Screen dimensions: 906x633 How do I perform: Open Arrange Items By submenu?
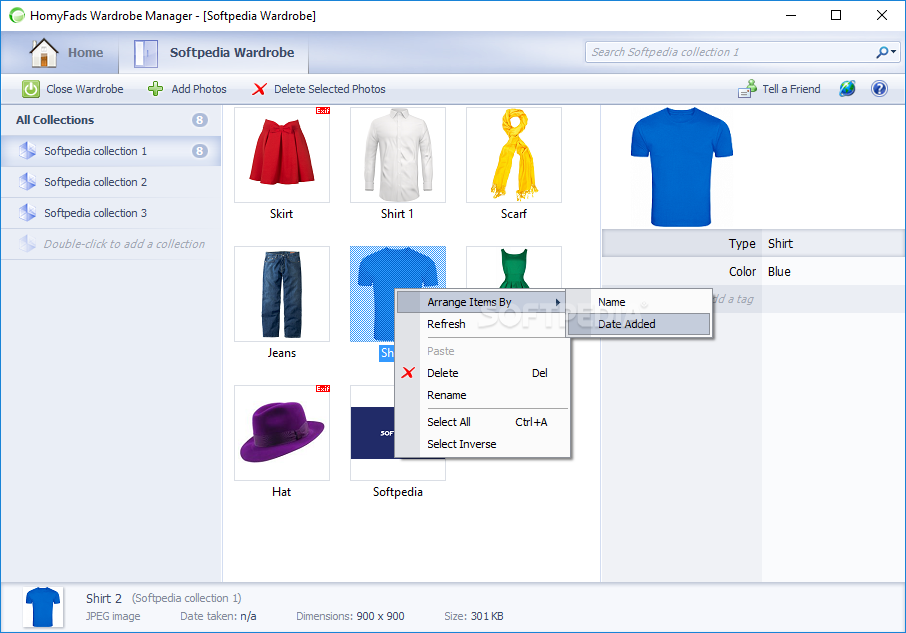(481, 302)
